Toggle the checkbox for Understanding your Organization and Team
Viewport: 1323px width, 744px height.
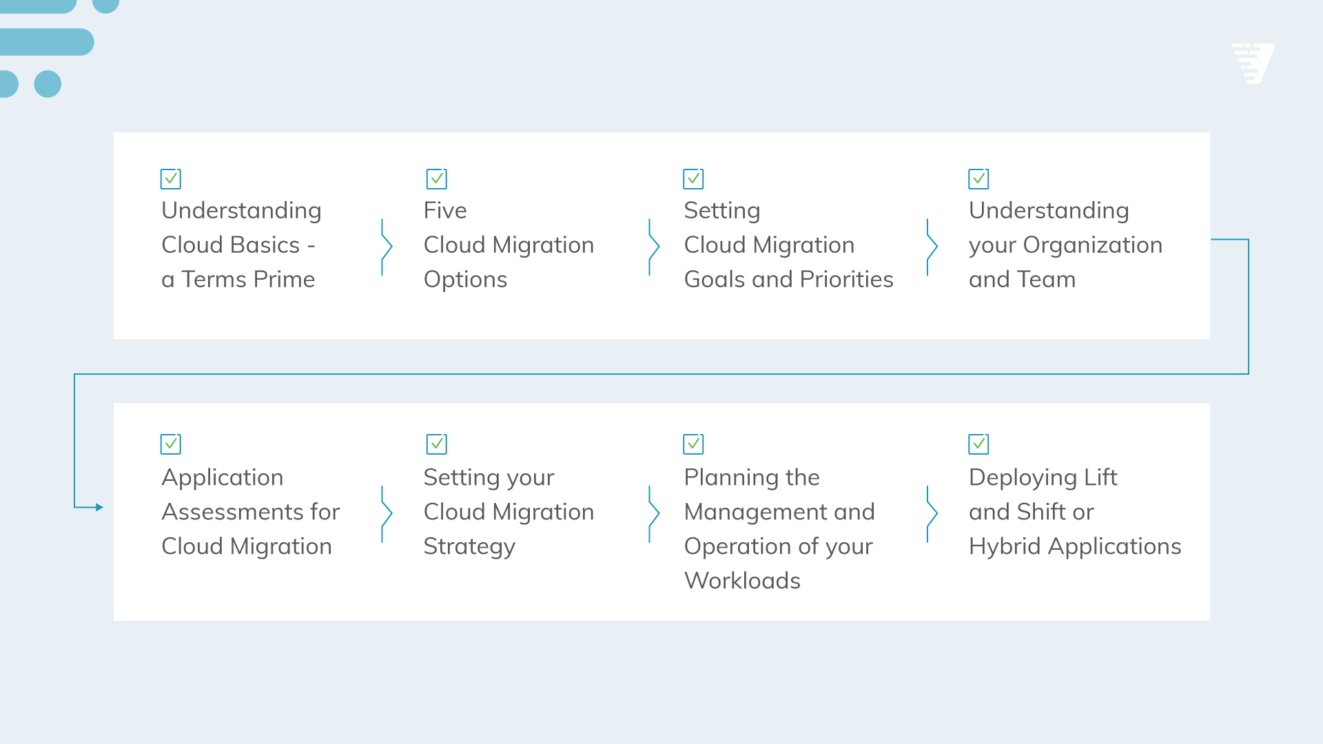pos(978,178)
